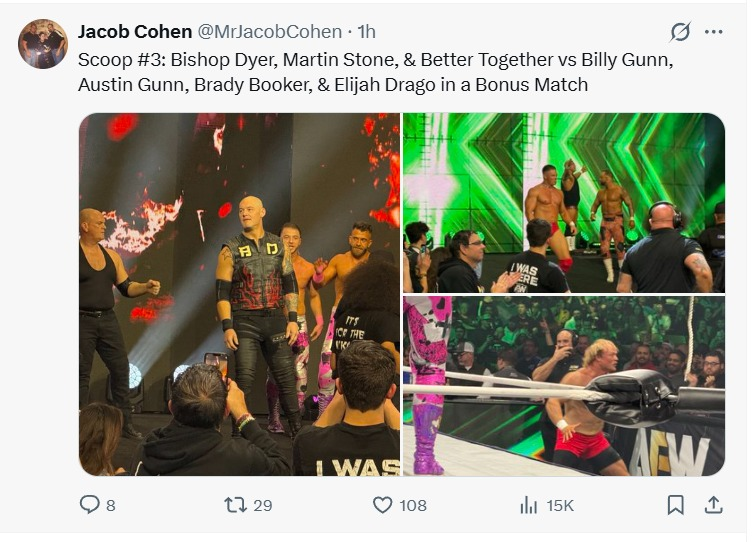
Task: Click the reply speech bubble icon
Action: [x=90, y=506]
